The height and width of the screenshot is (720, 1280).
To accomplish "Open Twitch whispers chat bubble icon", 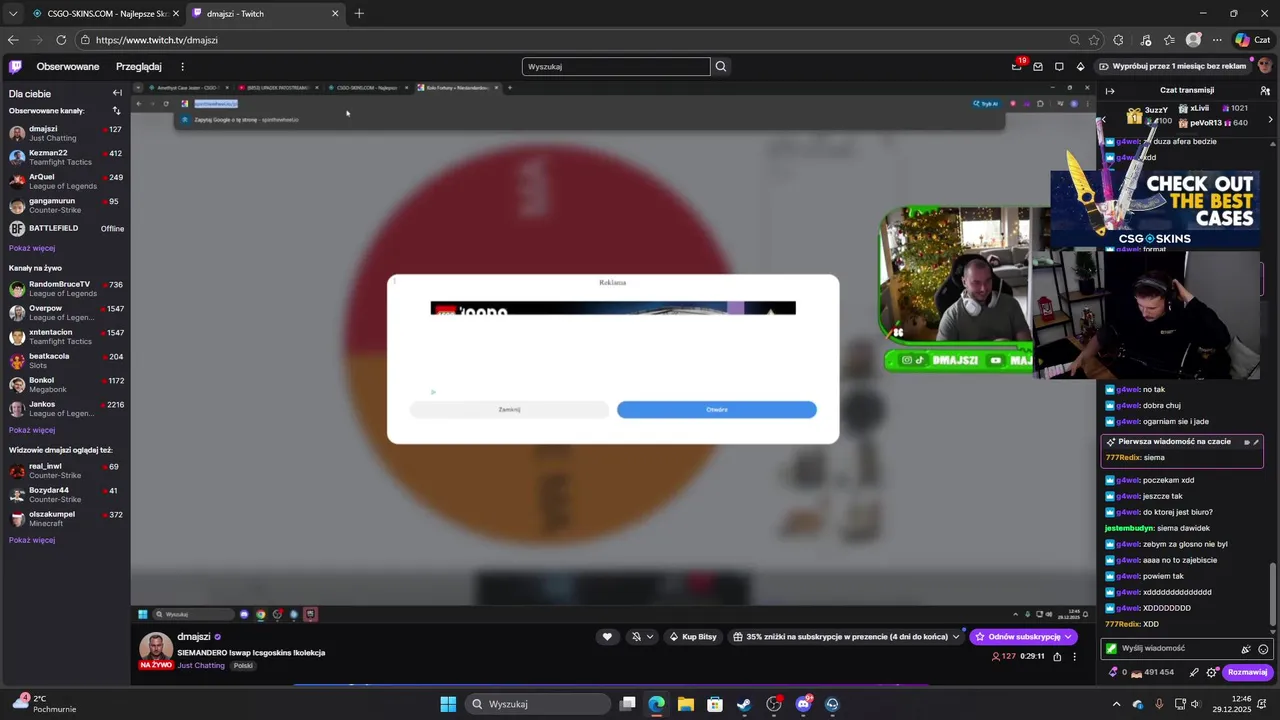I will pos(1059,67).
